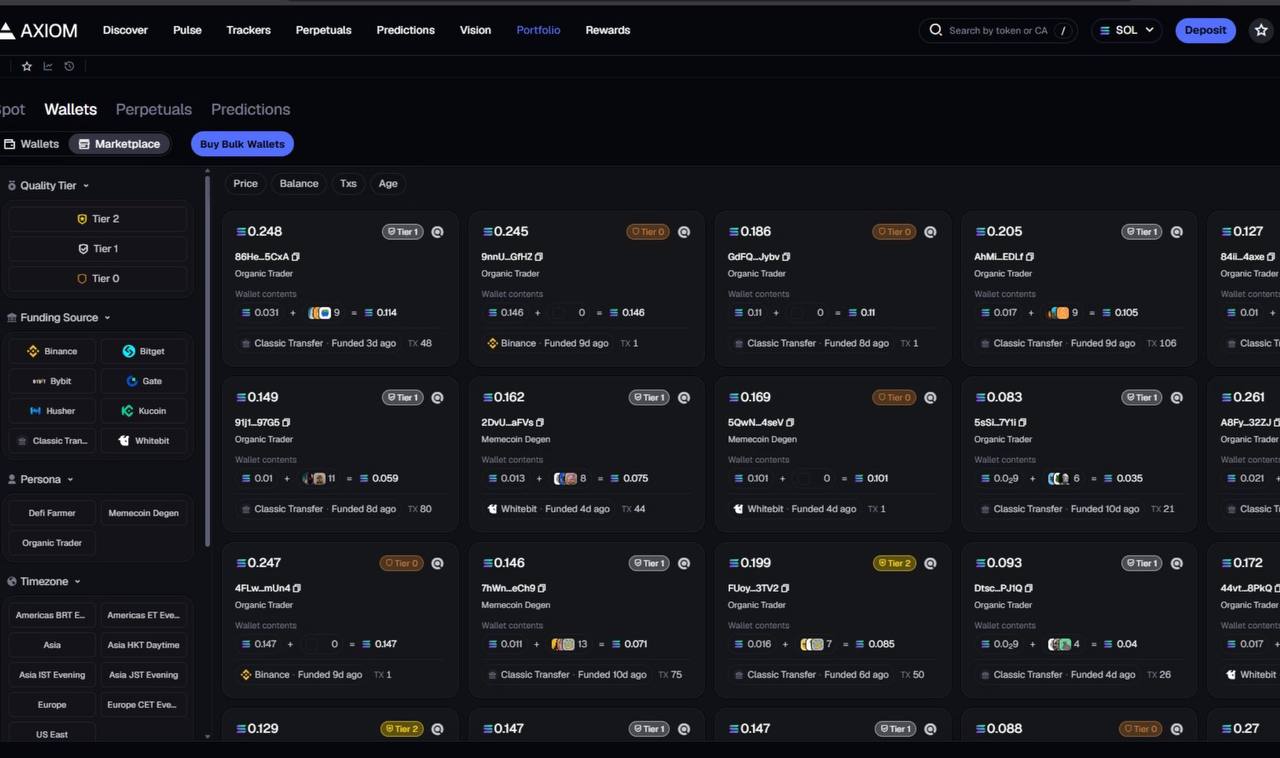This screenshot has width=1280, height=758.
Task: Select the Asia timezone filter
Action: [52, 645]
